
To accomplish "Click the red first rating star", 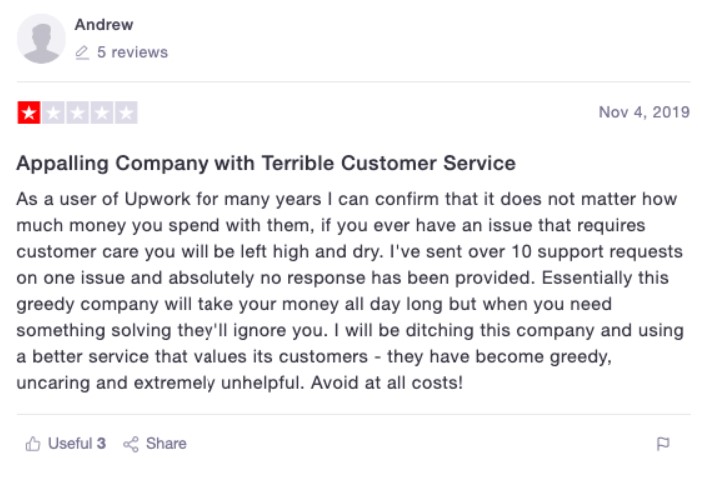I will 29,113.
